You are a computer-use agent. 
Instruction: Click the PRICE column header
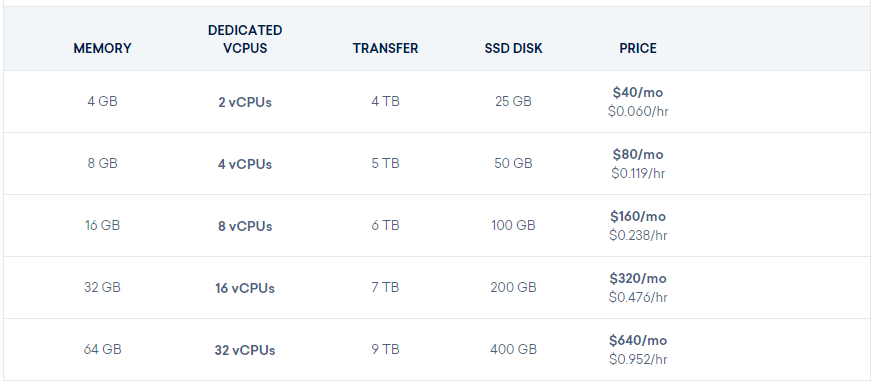coord(638,48)
